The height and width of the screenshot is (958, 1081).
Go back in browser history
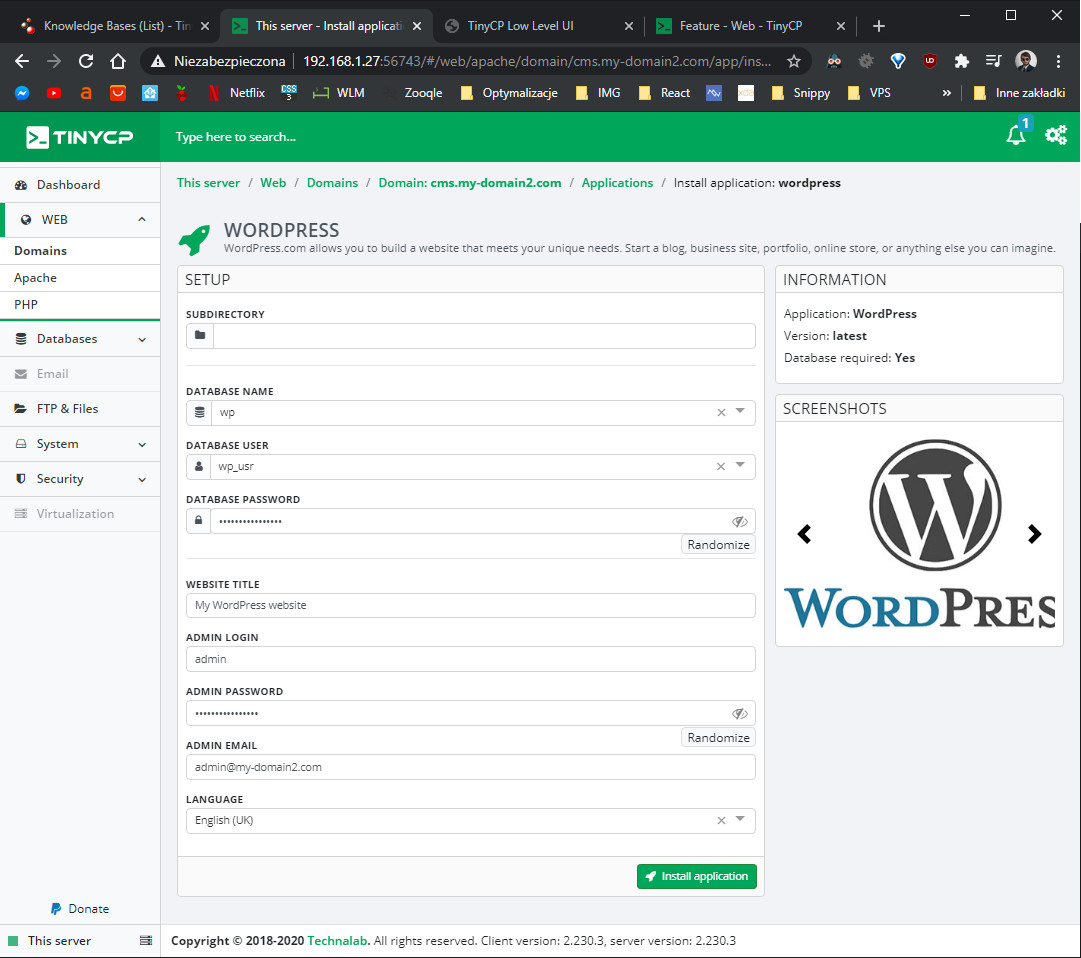pyautogui.click(x=22, y=61)
